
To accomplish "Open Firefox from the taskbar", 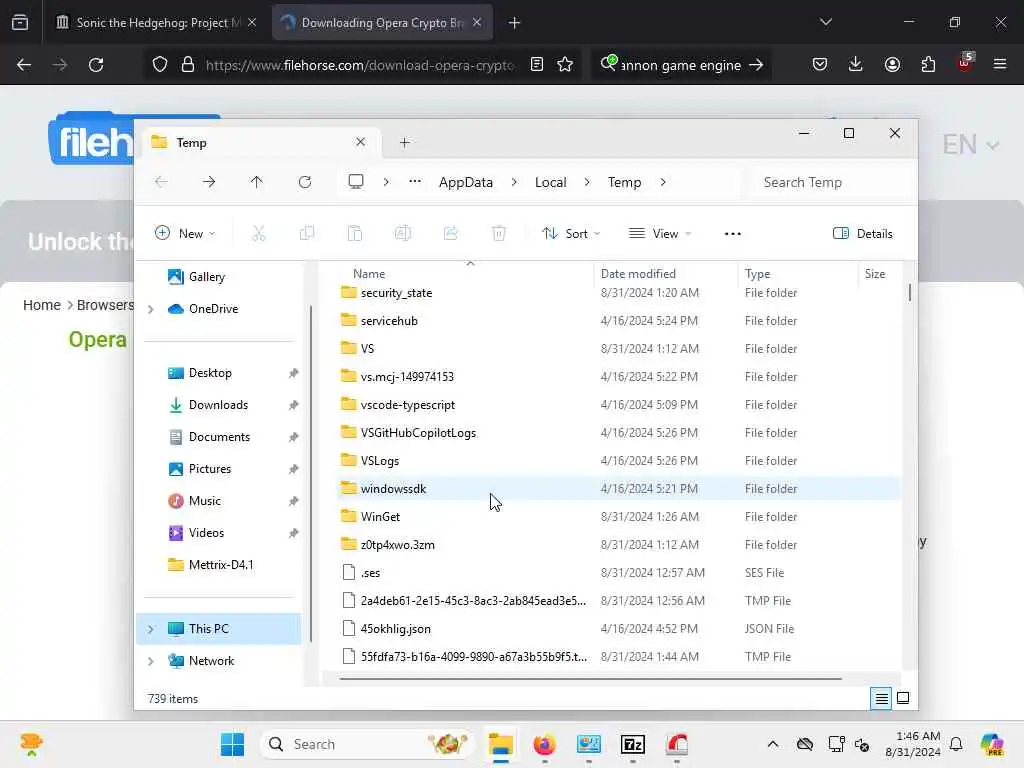I will 545,744.
